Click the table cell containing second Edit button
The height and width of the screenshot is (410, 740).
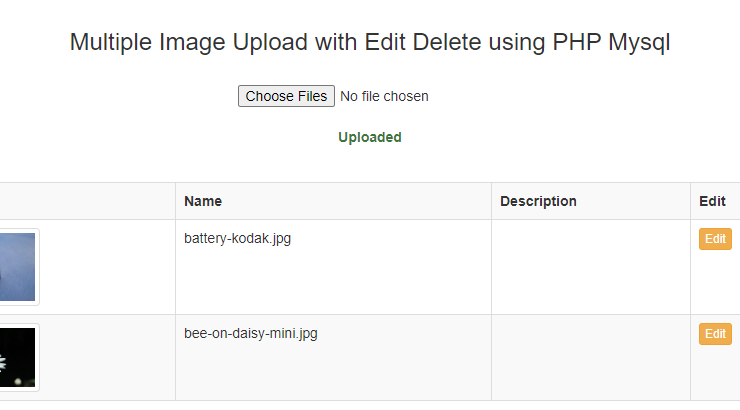coord(715,358)
